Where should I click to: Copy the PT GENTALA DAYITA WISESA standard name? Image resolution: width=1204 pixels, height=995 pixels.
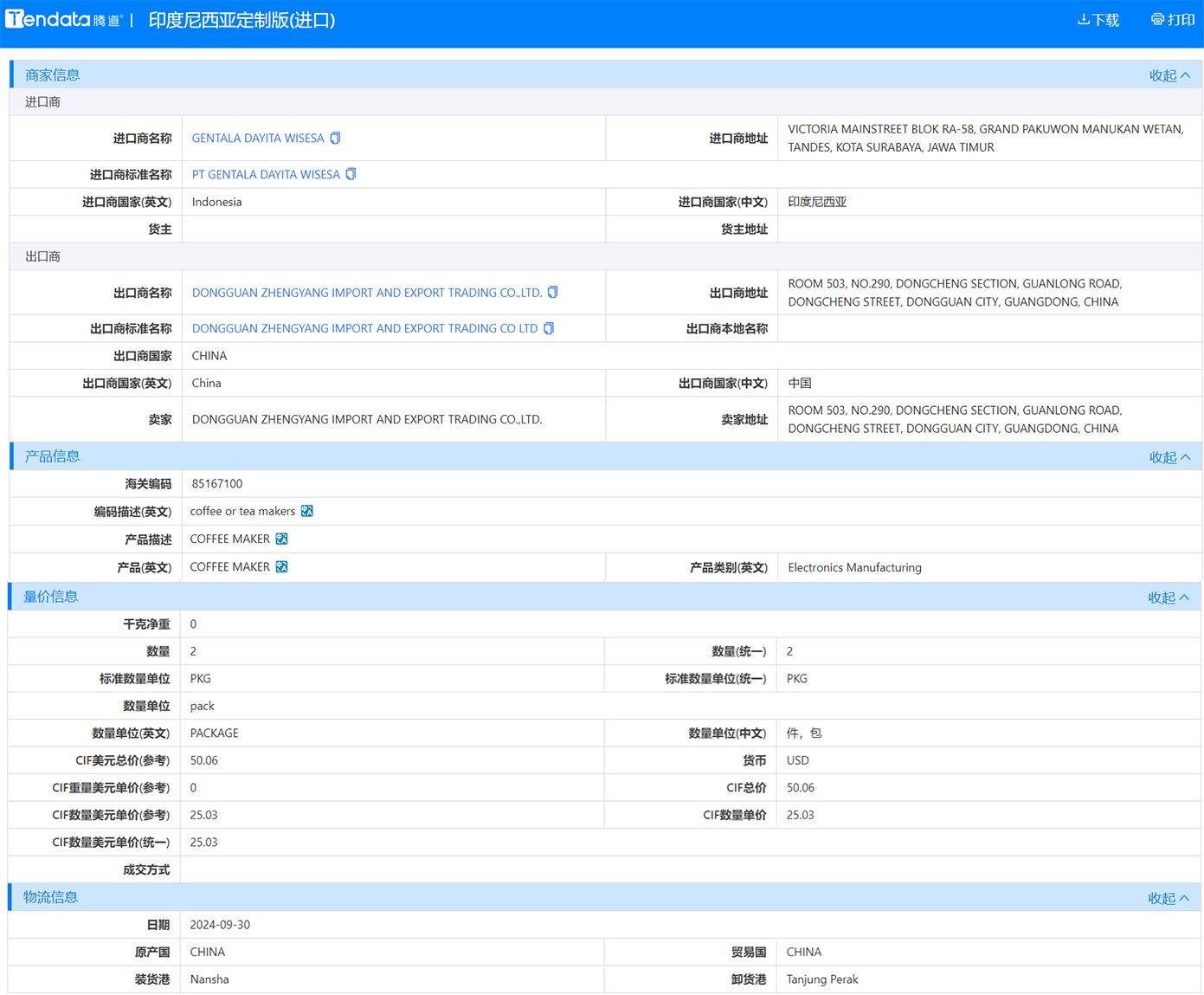351,174
